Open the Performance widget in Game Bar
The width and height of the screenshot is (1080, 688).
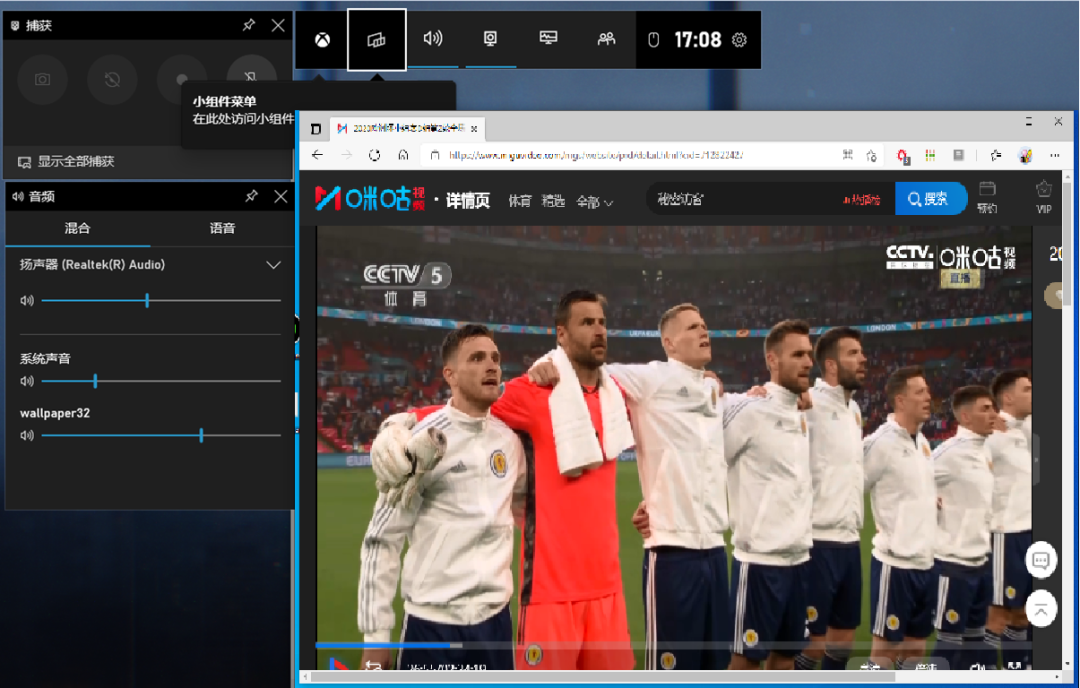pyautogui.click(x=548, y=39)
